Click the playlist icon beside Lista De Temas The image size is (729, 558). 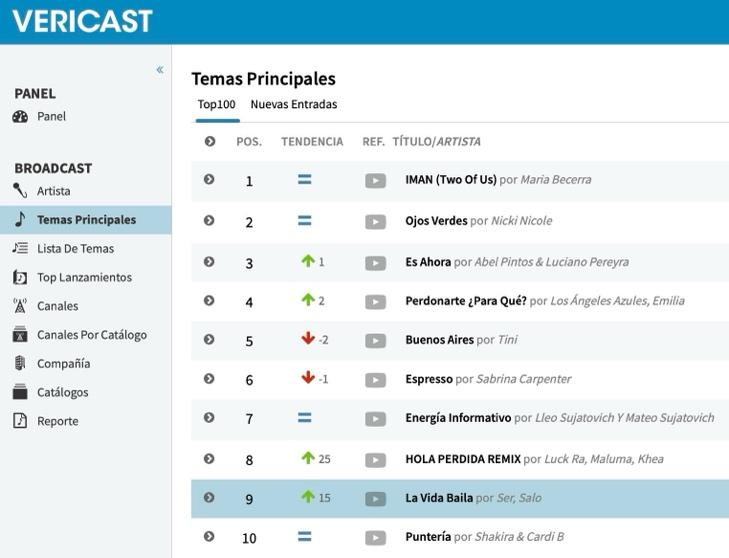20,248
